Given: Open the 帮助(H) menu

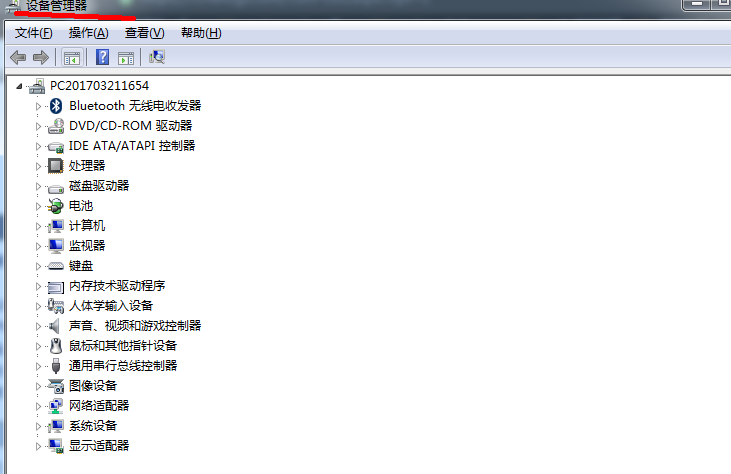Looking at the screenshot, I should pos(201,33).
